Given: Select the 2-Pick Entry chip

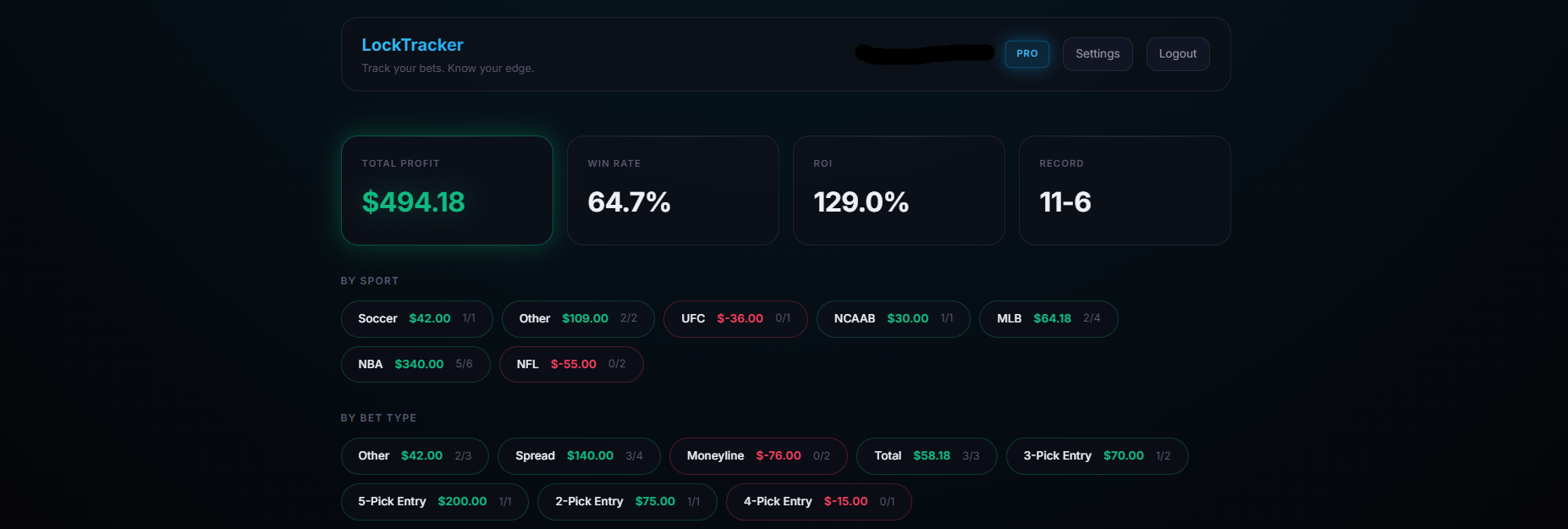Looking at the screenshot, I should tap(627, 502).
